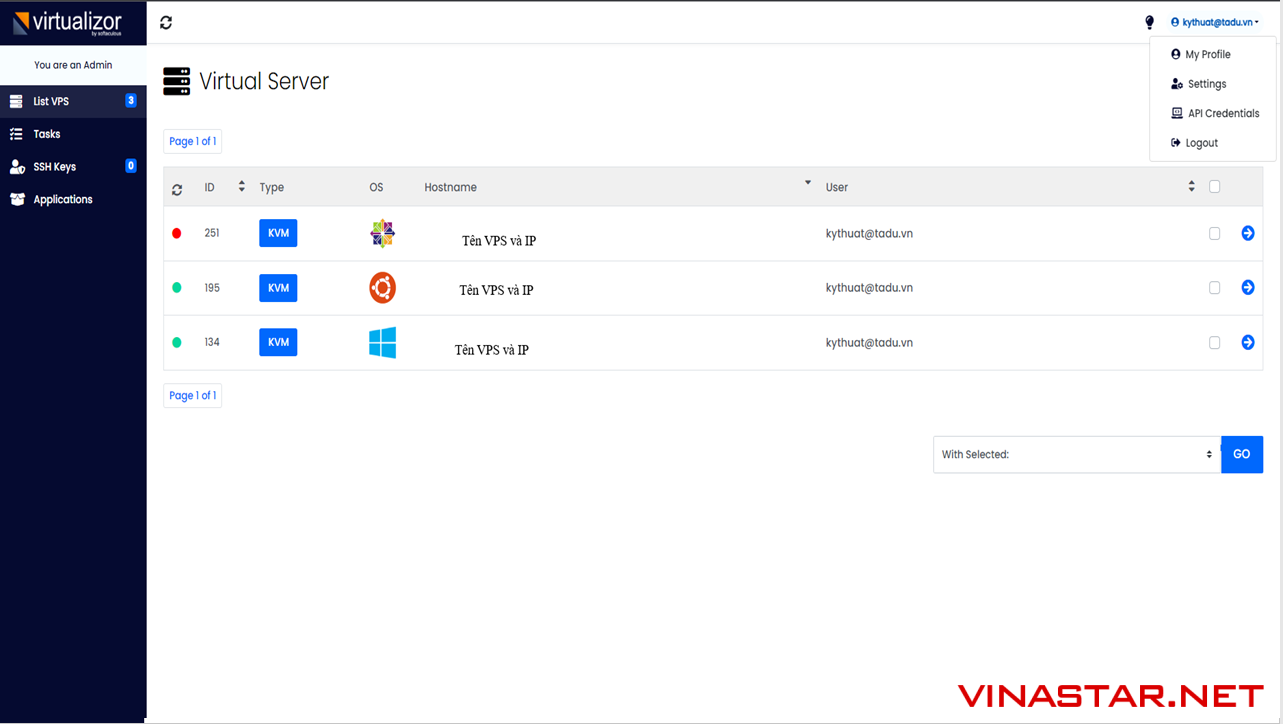
Task: Check the checkbox for VPS 195
Action: pos(1214,287)
